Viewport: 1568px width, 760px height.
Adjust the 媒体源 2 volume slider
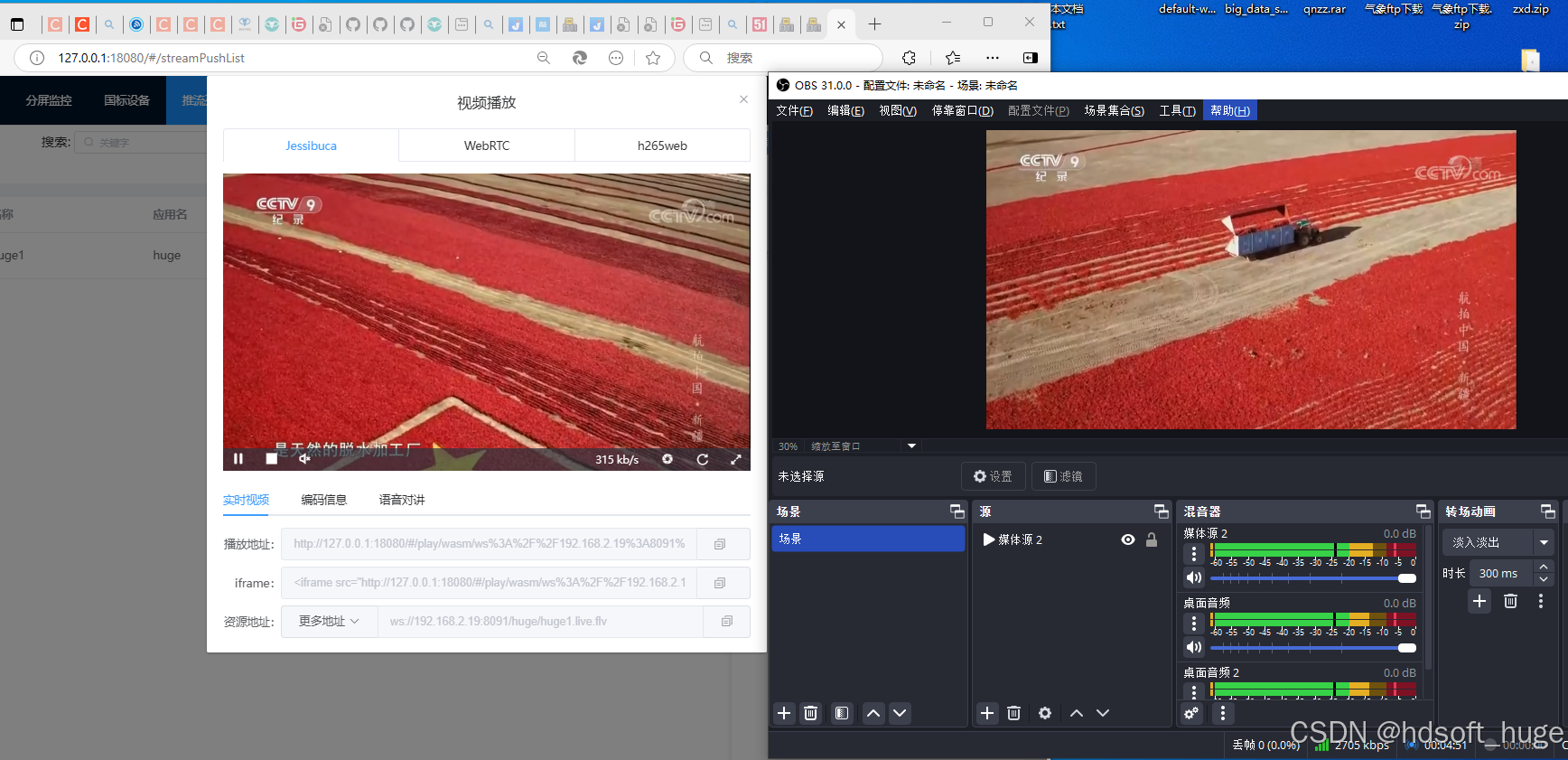click(x=1313, y=578)
